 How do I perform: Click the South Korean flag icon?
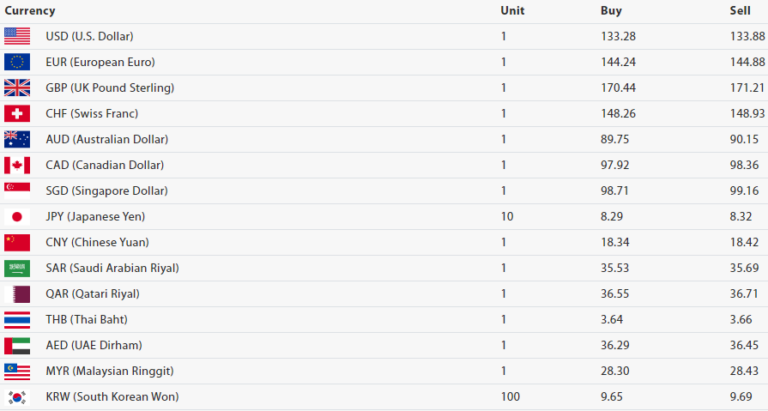17,397
